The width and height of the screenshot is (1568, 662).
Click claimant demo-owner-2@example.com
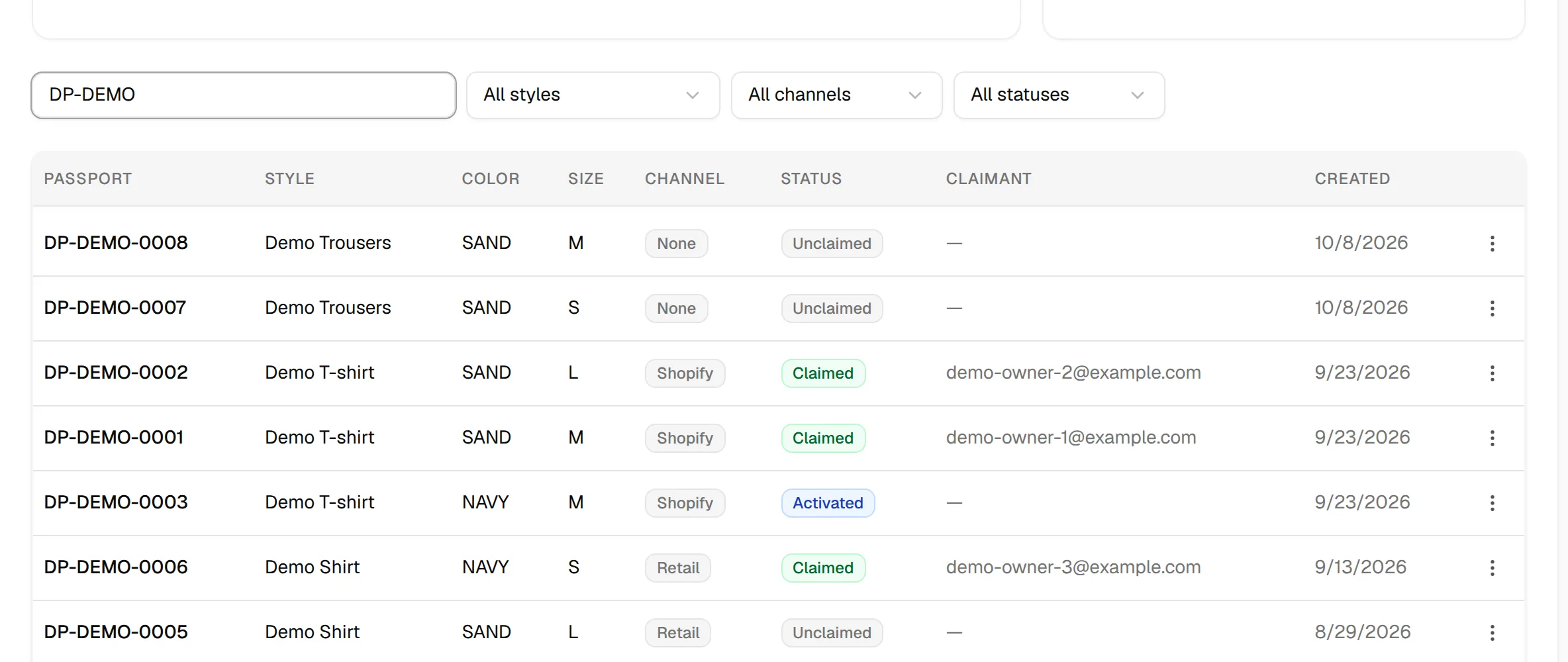coord(1073,373)
